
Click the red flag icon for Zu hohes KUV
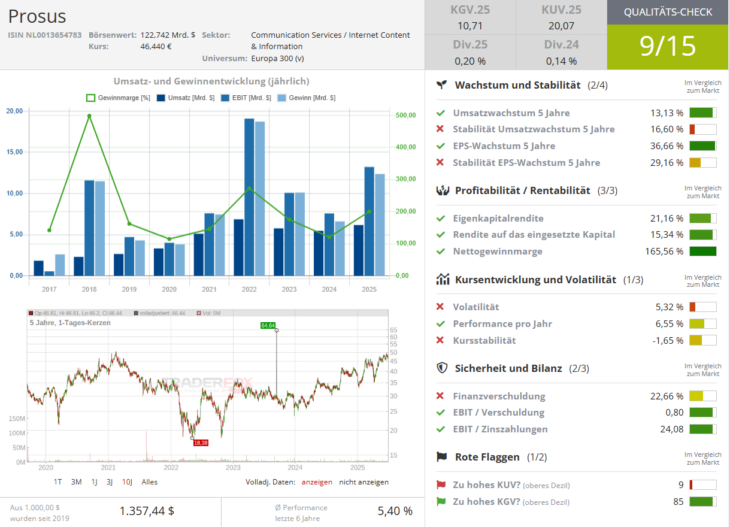(x=441, y=485)
